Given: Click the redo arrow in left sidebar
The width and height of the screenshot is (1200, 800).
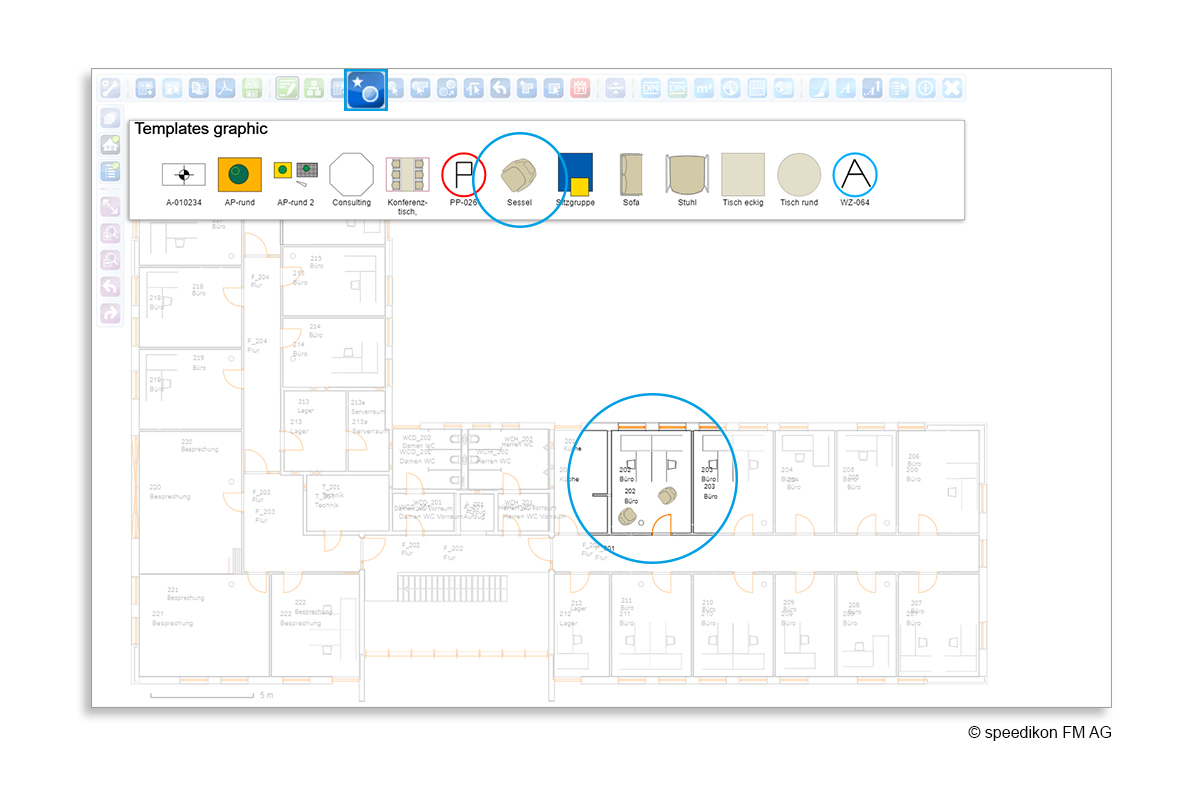Looking at the screenshot, I should click(110, 312).
